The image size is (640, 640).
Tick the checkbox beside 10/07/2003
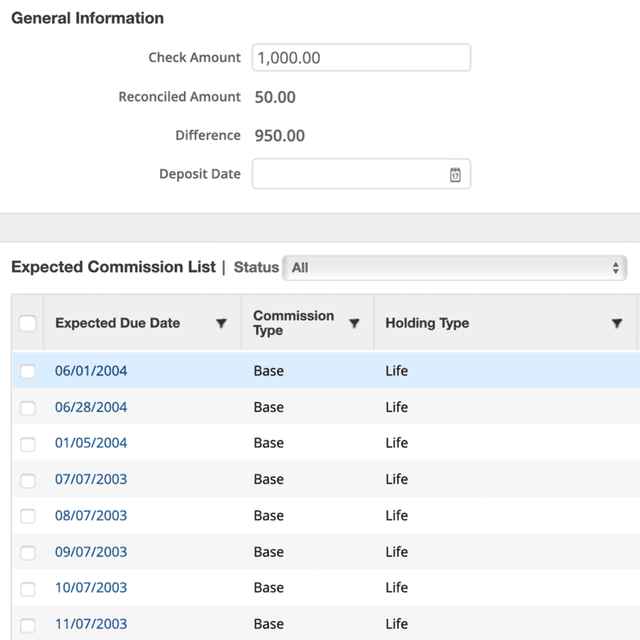(x=28, y=588)
